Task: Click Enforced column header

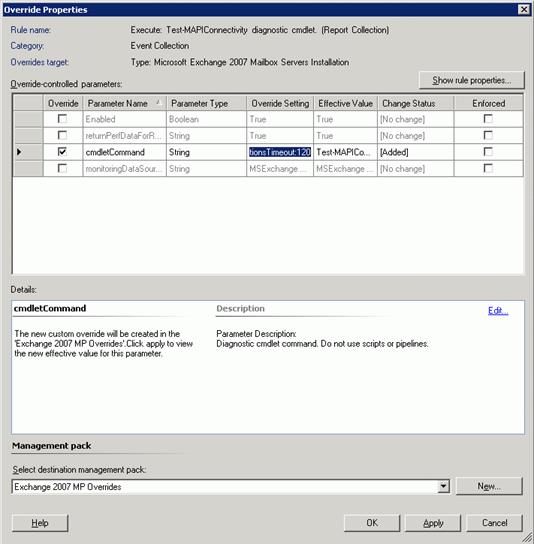Action: click(x=489, y=103)
